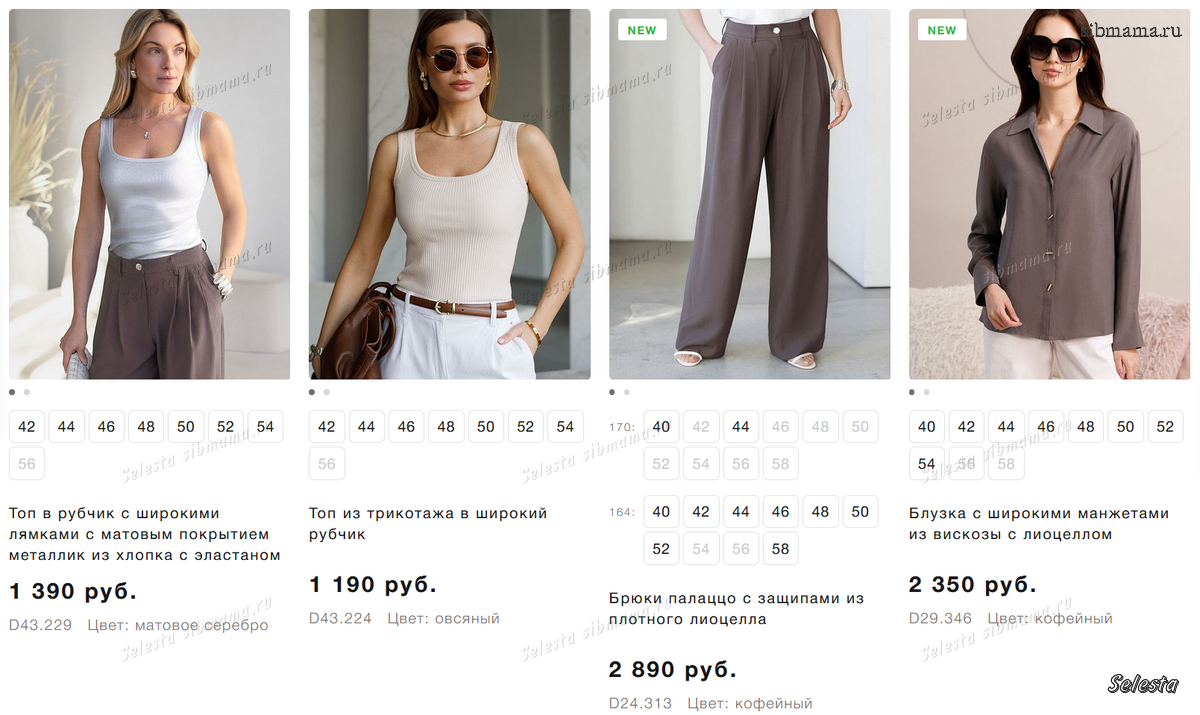Viewport: 1200px width, 715px height.
Task: Select size 40 for the blouse D29.346
Action: coord(927,427)
